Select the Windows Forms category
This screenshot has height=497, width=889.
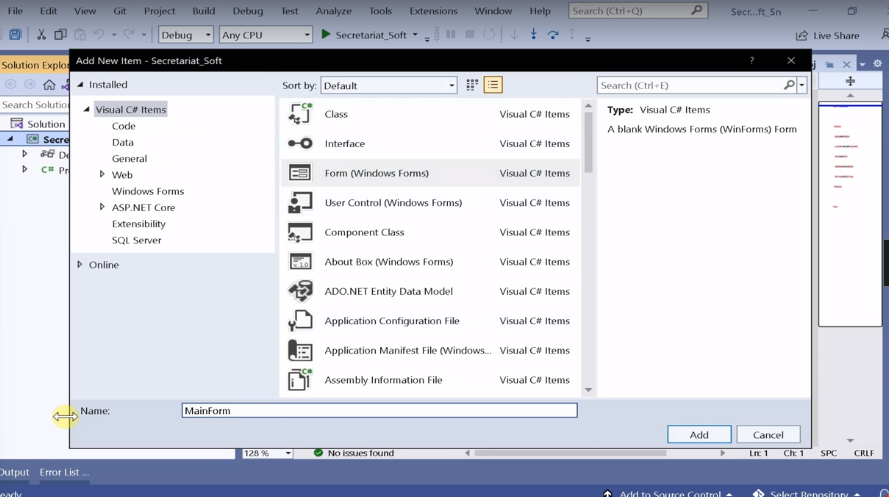coord(148,191)
